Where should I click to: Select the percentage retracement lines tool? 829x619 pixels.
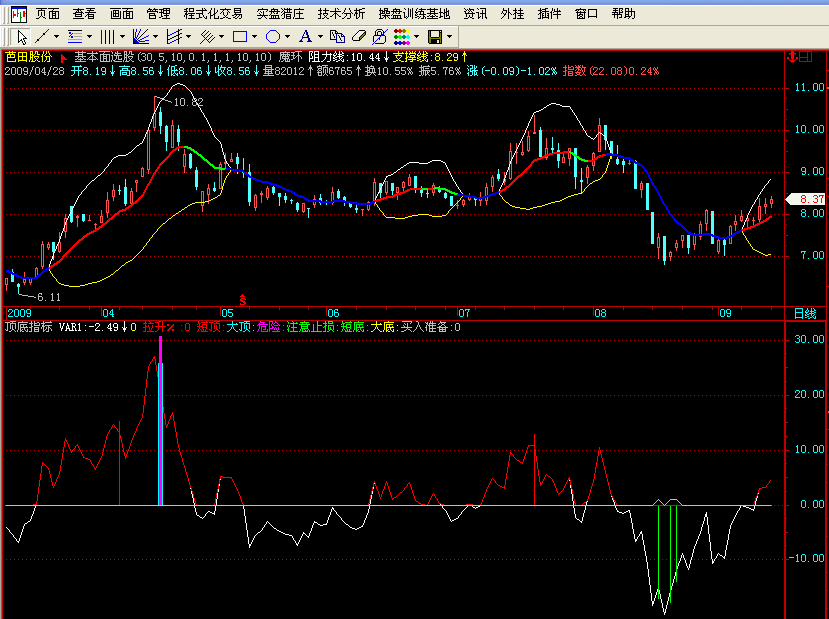pyautogui.click(x=75, y=37)
